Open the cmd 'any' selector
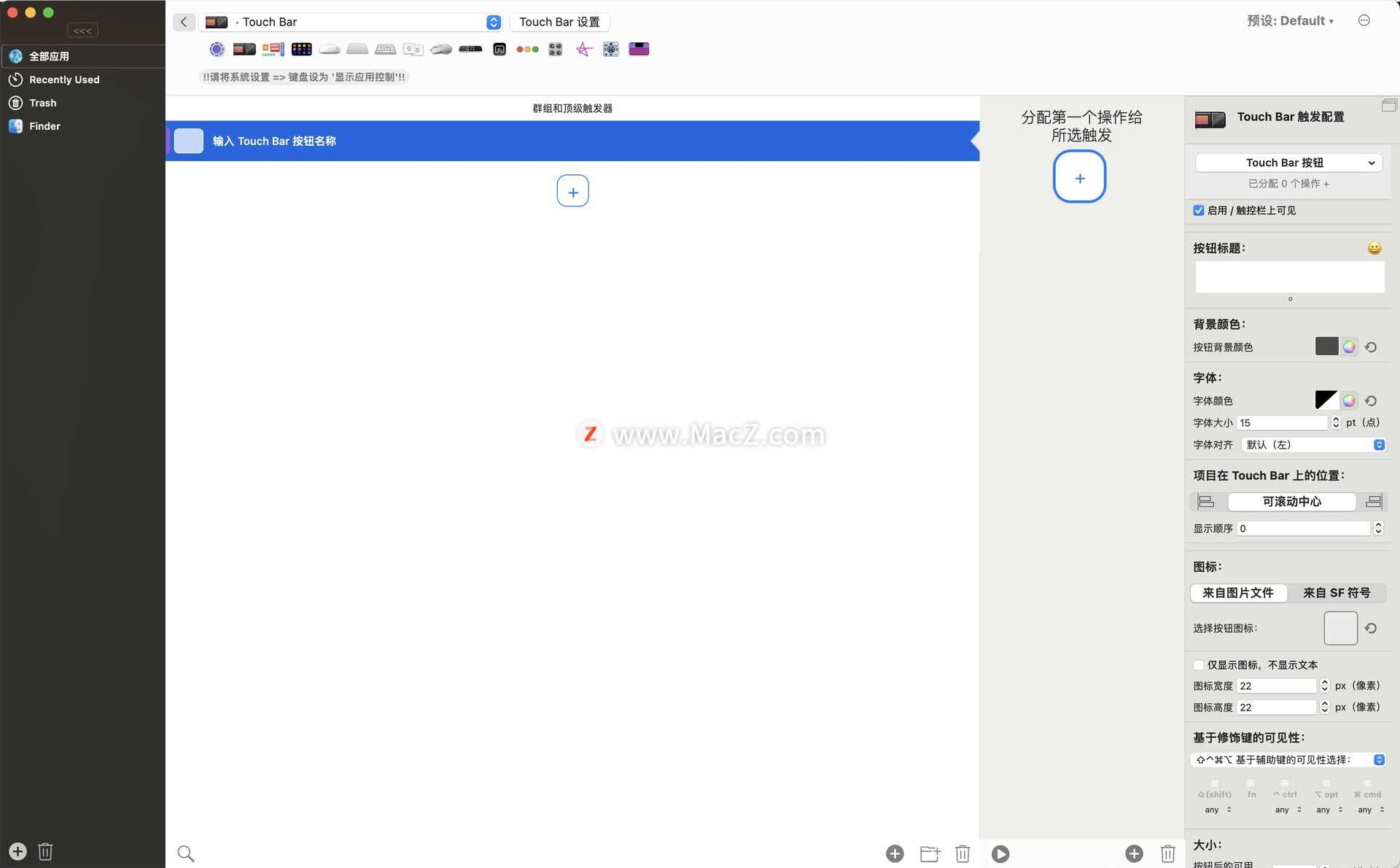 coord(1371,810)
